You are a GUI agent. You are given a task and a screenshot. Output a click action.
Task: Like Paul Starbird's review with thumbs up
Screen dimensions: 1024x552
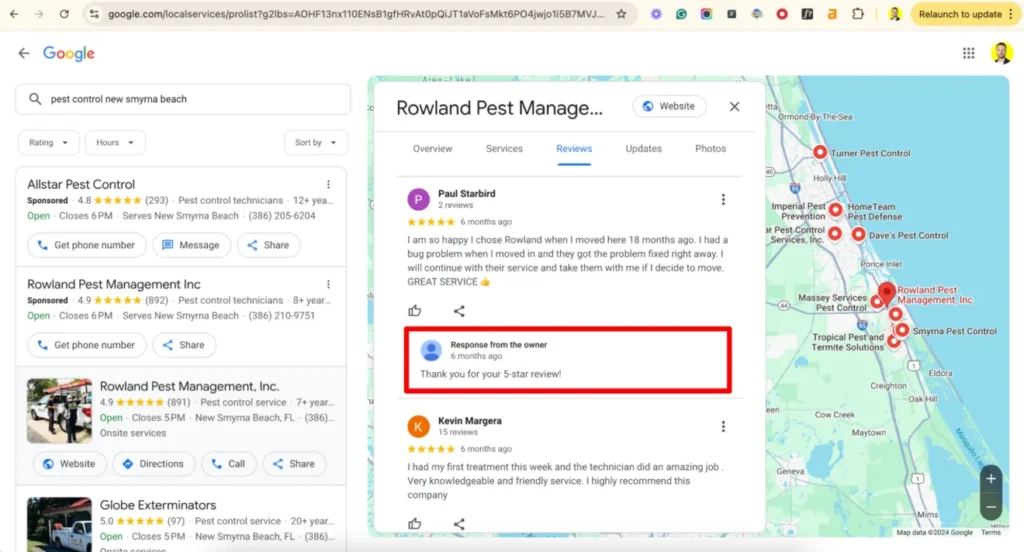(x=415, y=311)
